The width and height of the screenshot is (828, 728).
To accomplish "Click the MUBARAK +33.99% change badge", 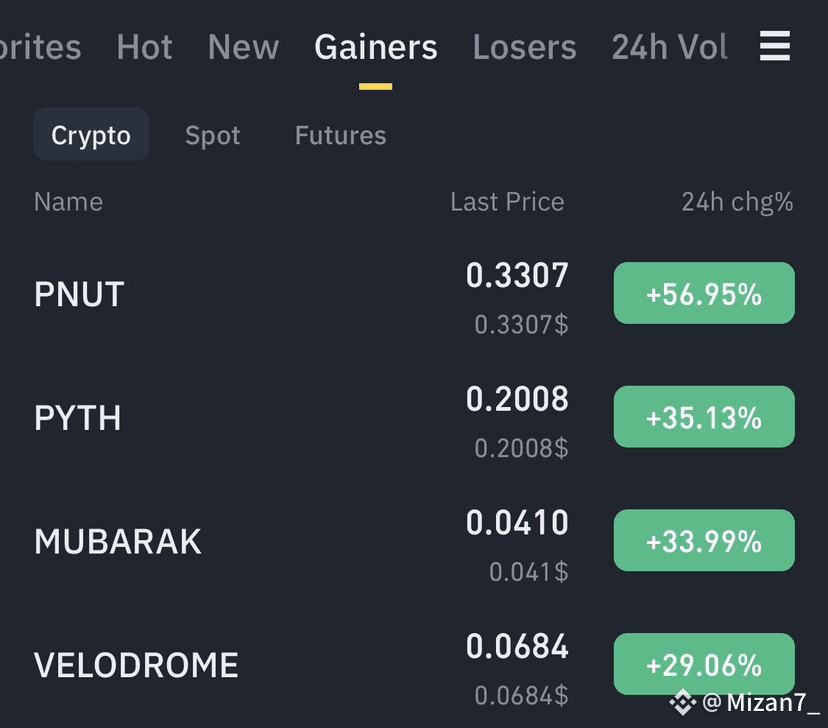I will pos(704,540).
